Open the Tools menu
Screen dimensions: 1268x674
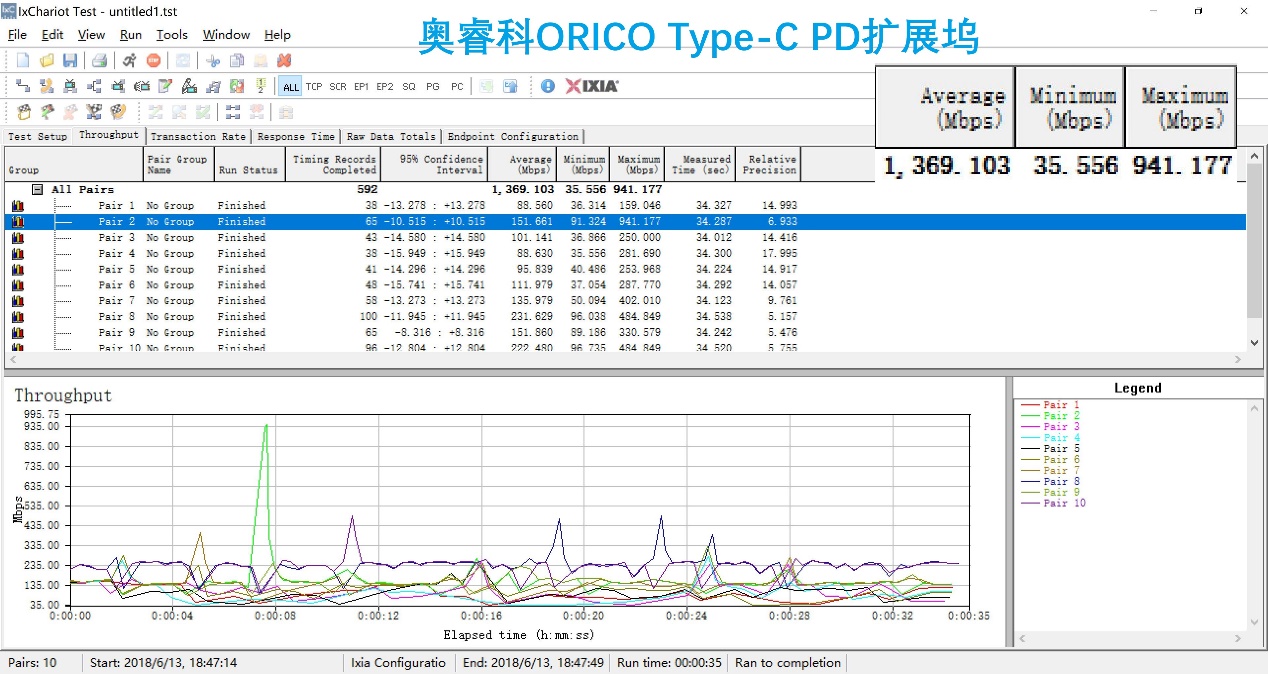click(x=172, y=34)
